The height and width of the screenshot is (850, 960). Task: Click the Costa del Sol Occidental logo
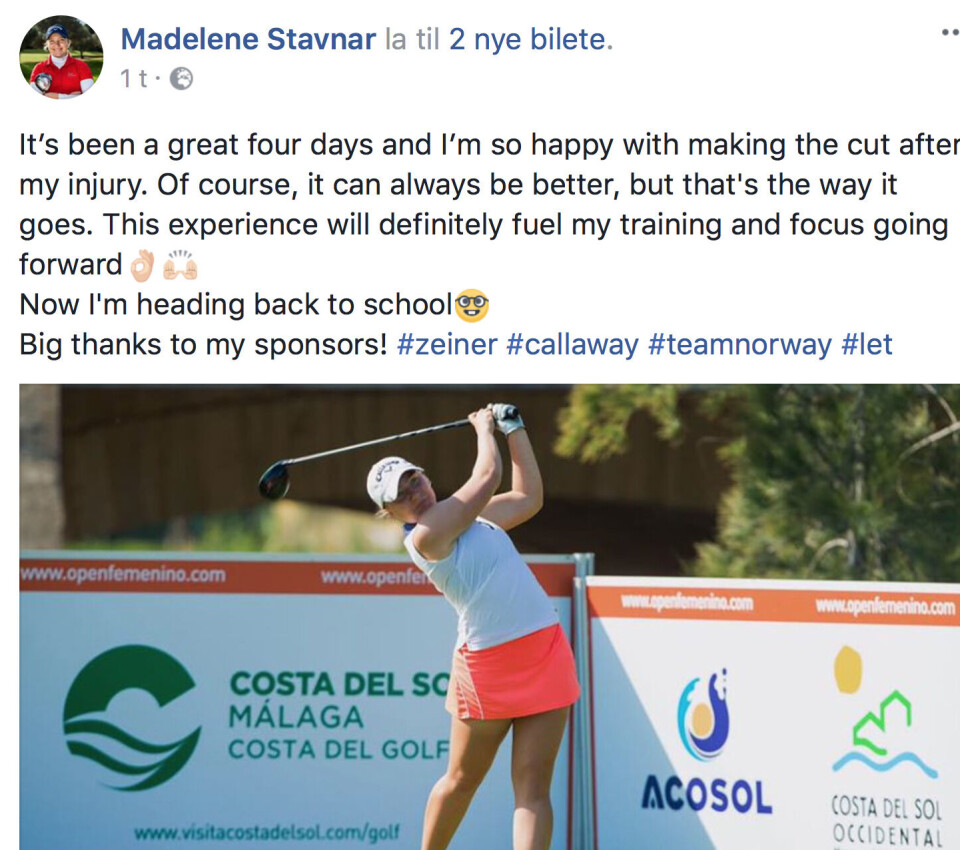(x=885, y=747)
